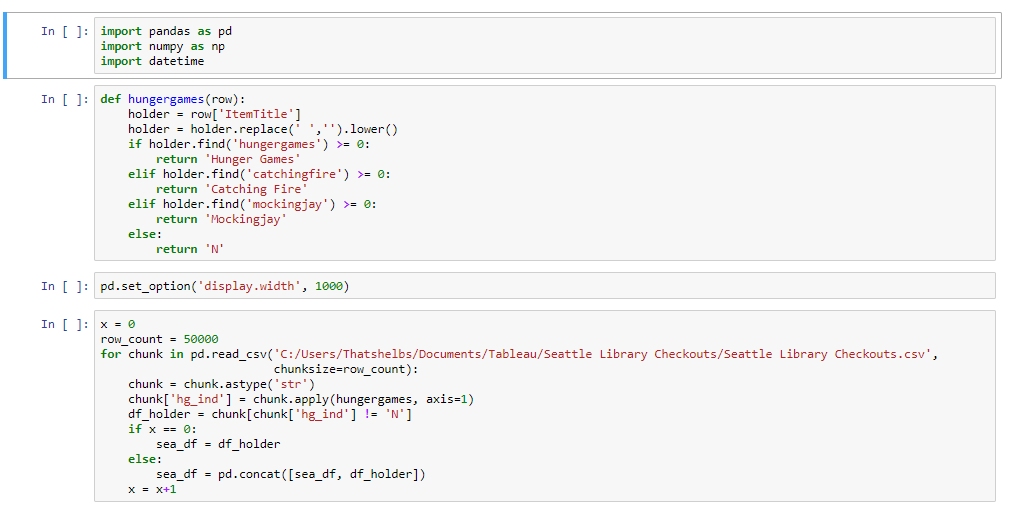Click the elif holder.find('mockingjay') line
Image resolution: width=1010 pixels, height=511 pixels.
point(252,204)
